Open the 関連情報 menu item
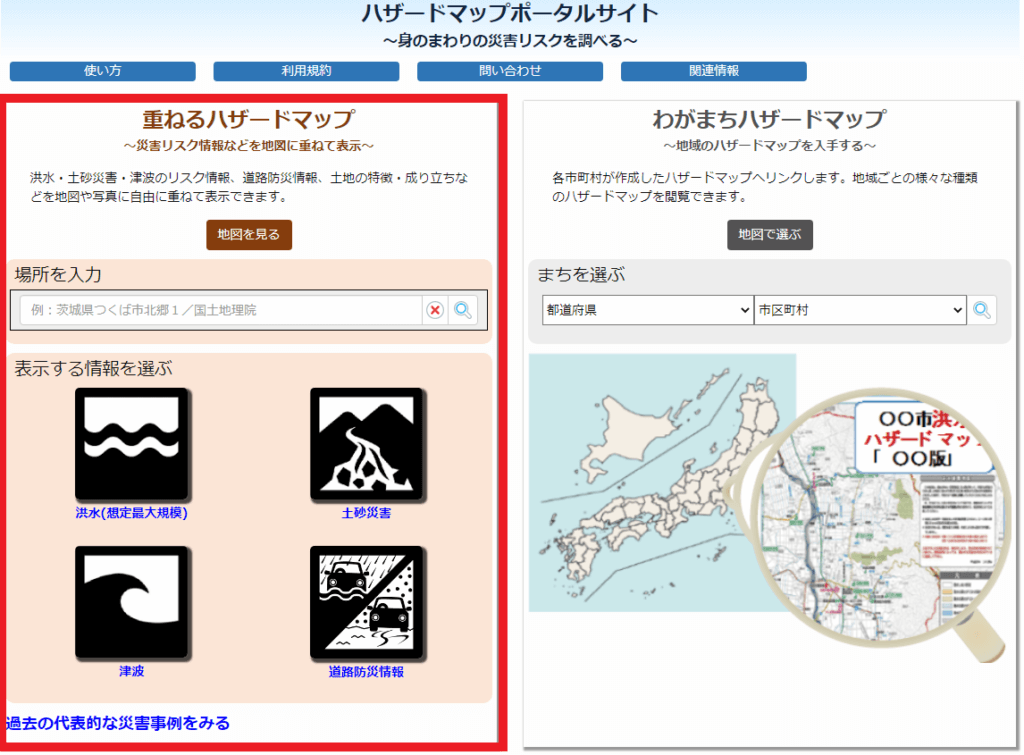 [714, 71]
